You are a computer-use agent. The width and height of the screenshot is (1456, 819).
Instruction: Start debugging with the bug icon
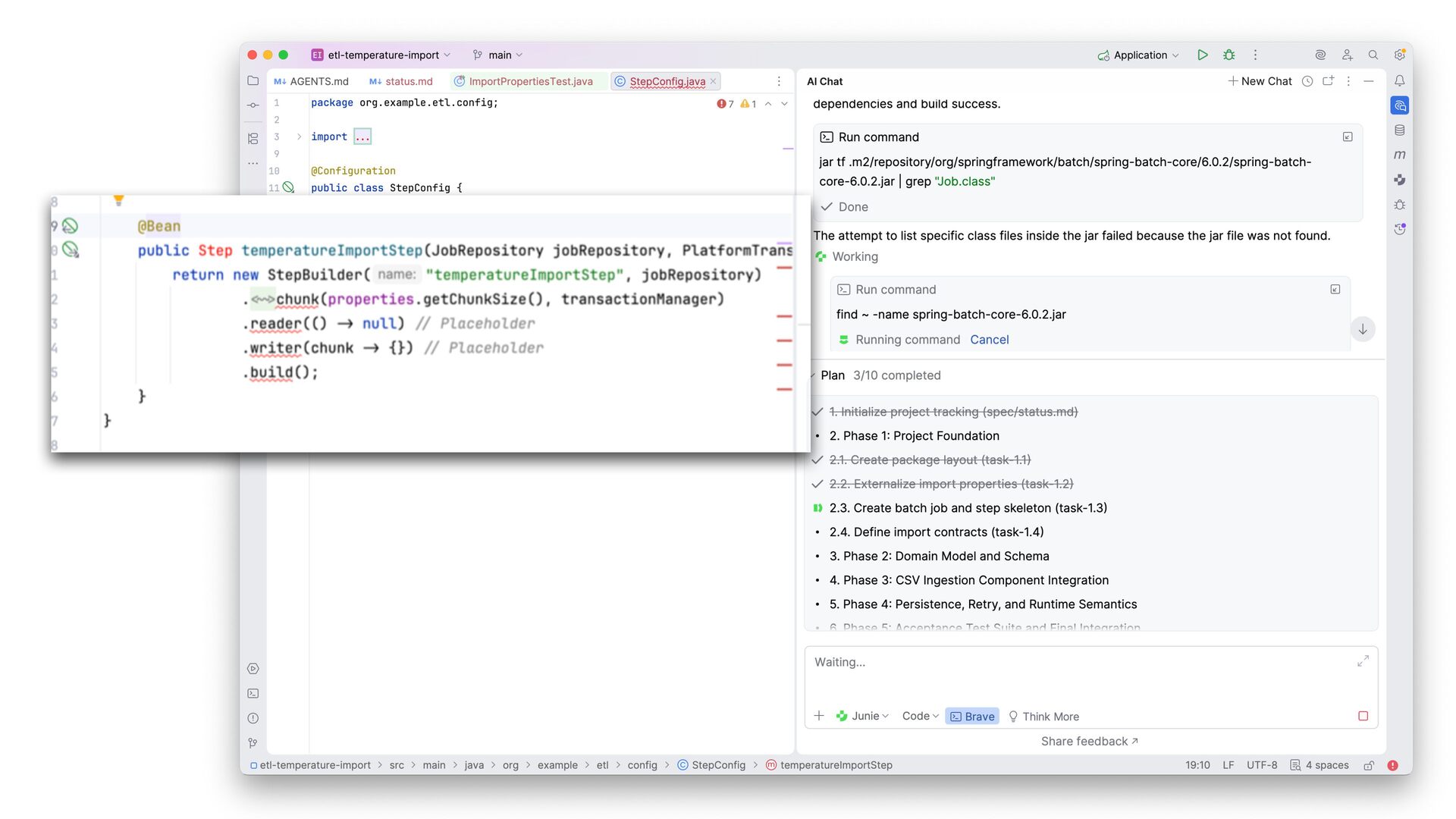pyautogui.click(x=1228, y=55)
